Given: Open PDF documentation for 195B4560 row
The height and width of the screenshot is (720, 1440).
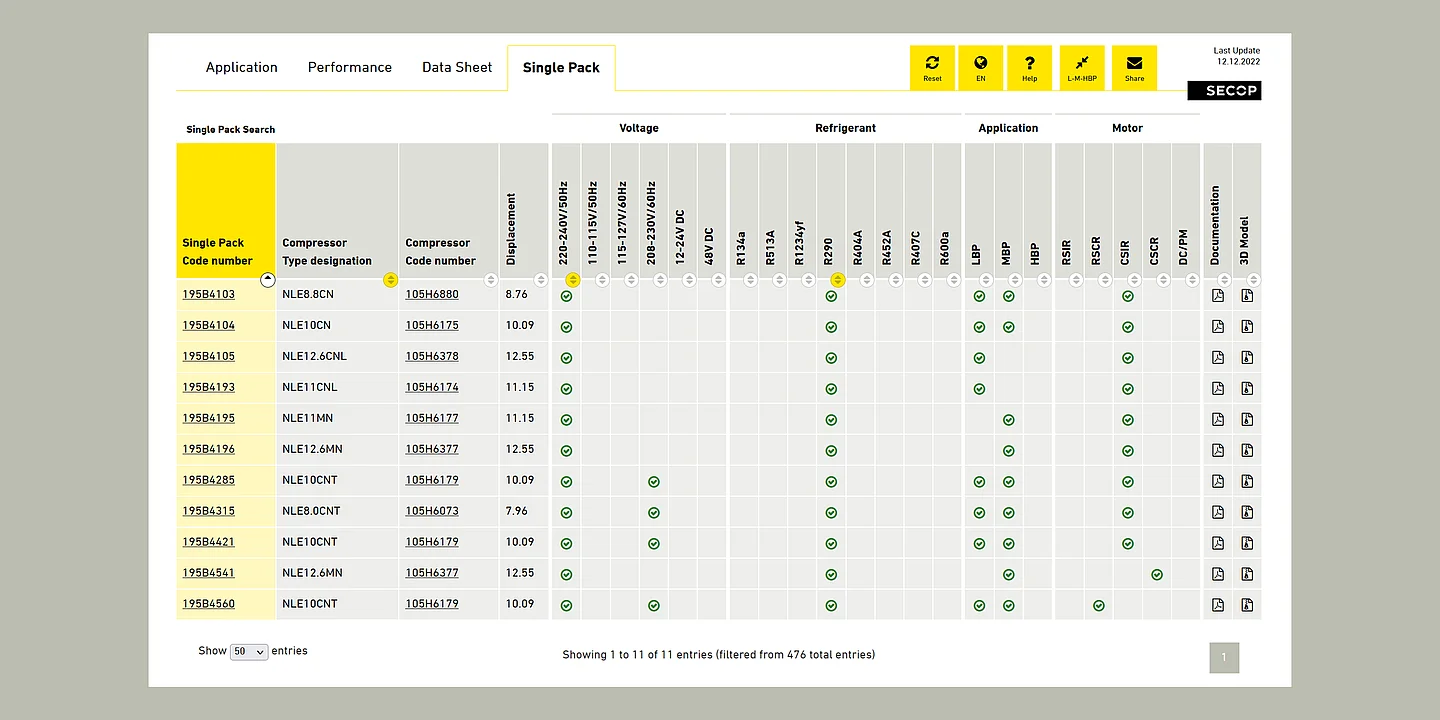Looking at the screenshot, I should 1218,605.
